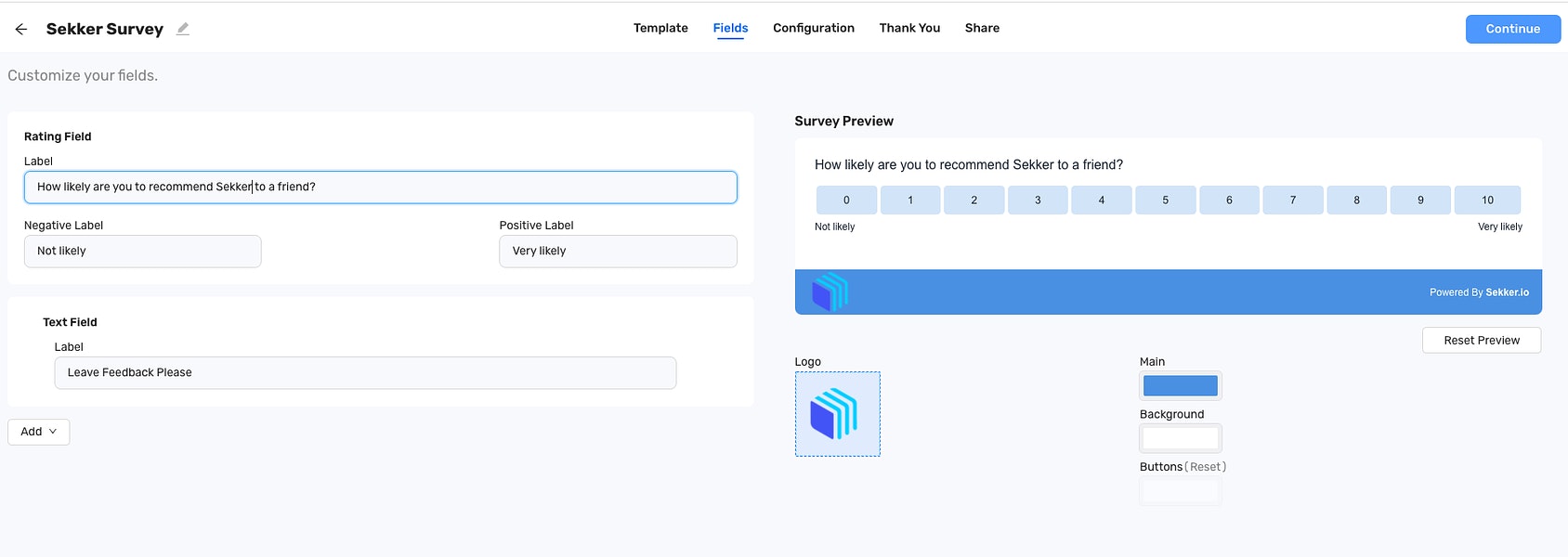Screen dimensions: 1568x557
Task: Expand the Add dropdown
Action: pyautogui.click(x=39, y=432)
